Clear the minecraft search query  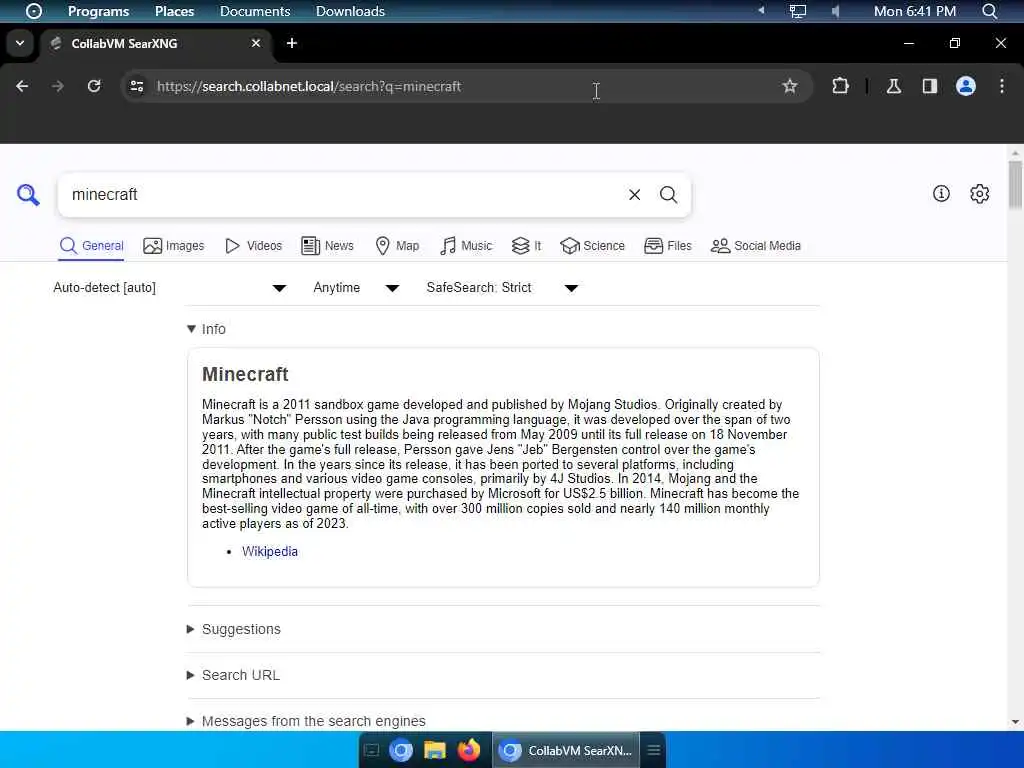[634, 195]
